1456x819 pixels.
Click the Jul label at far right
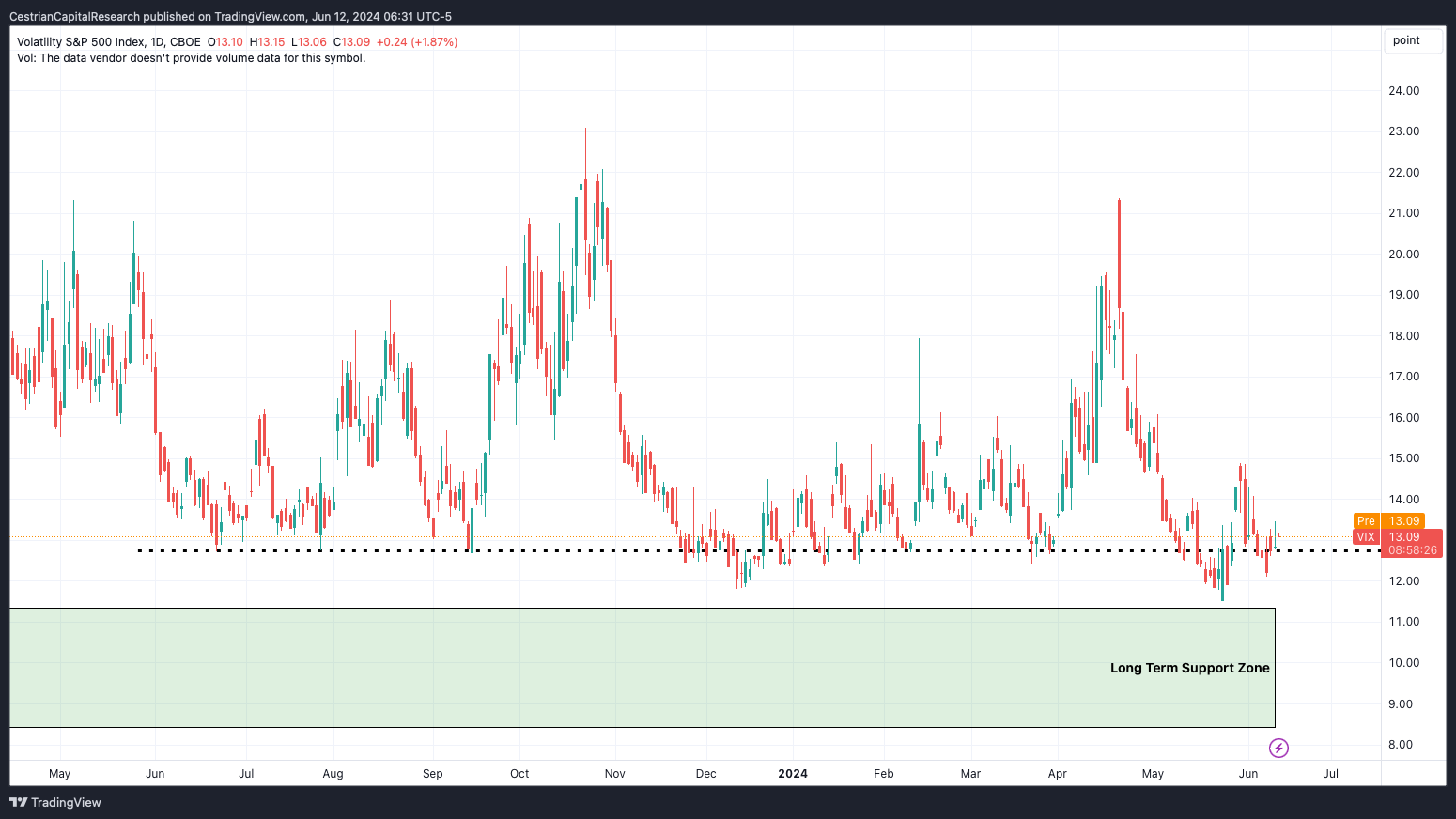(x=1330, y=774)
